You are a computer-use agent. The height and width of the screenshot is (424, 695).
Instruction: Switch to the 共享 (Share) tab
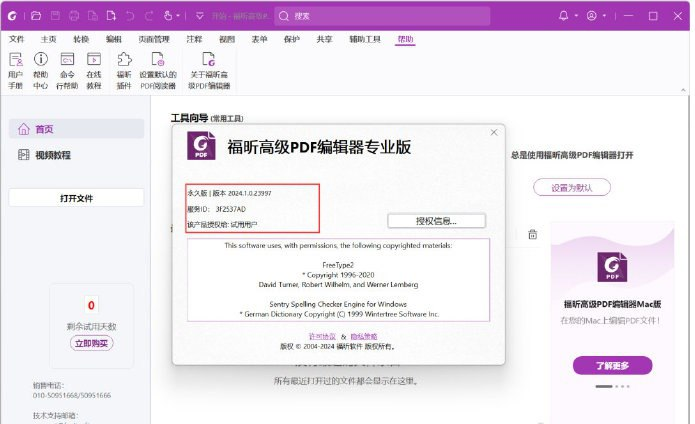tap(324, 39)
